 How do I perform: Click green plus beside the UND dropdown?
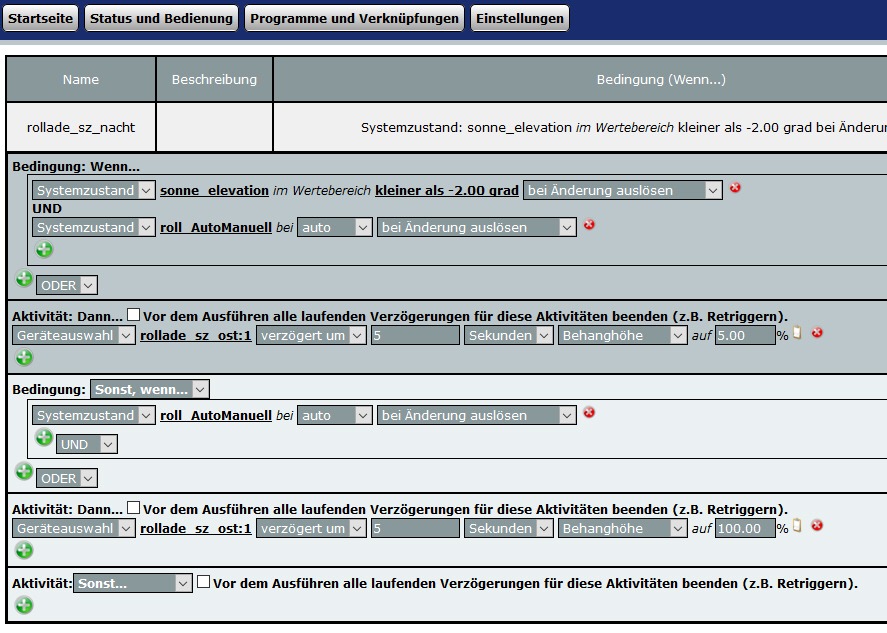tap(44, 437)
